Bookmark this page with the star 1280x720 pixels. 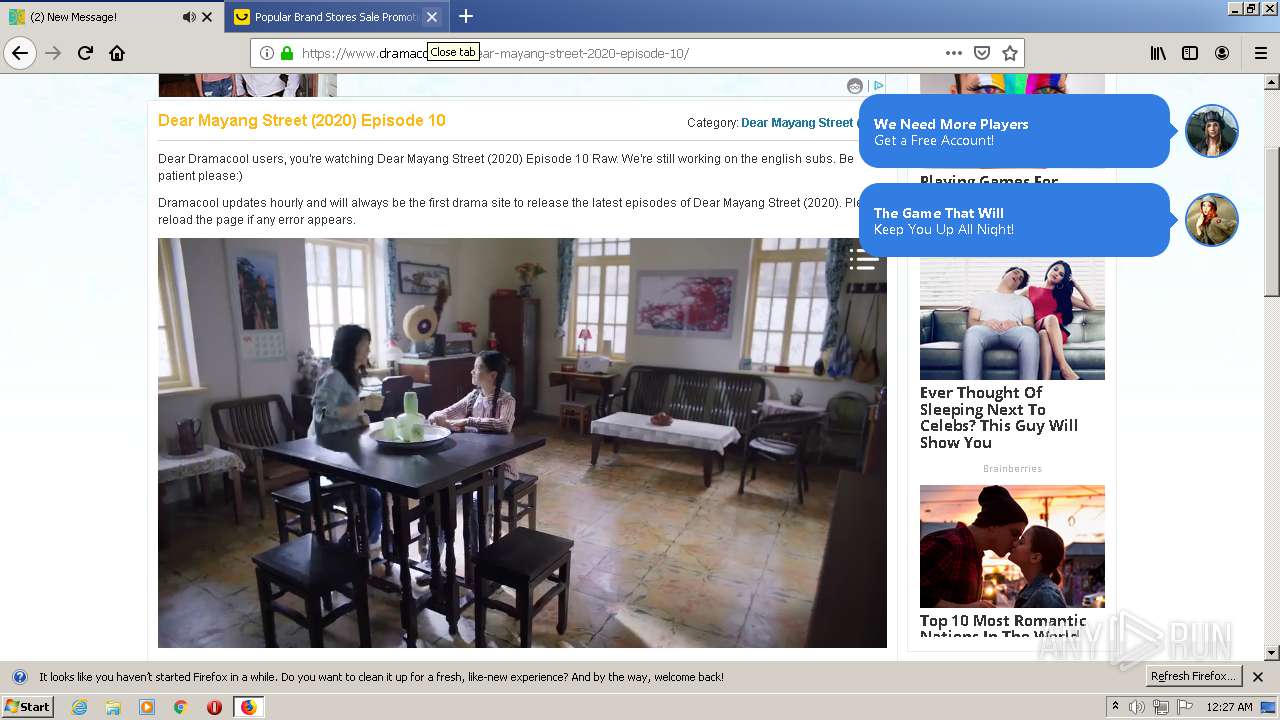1010,53
